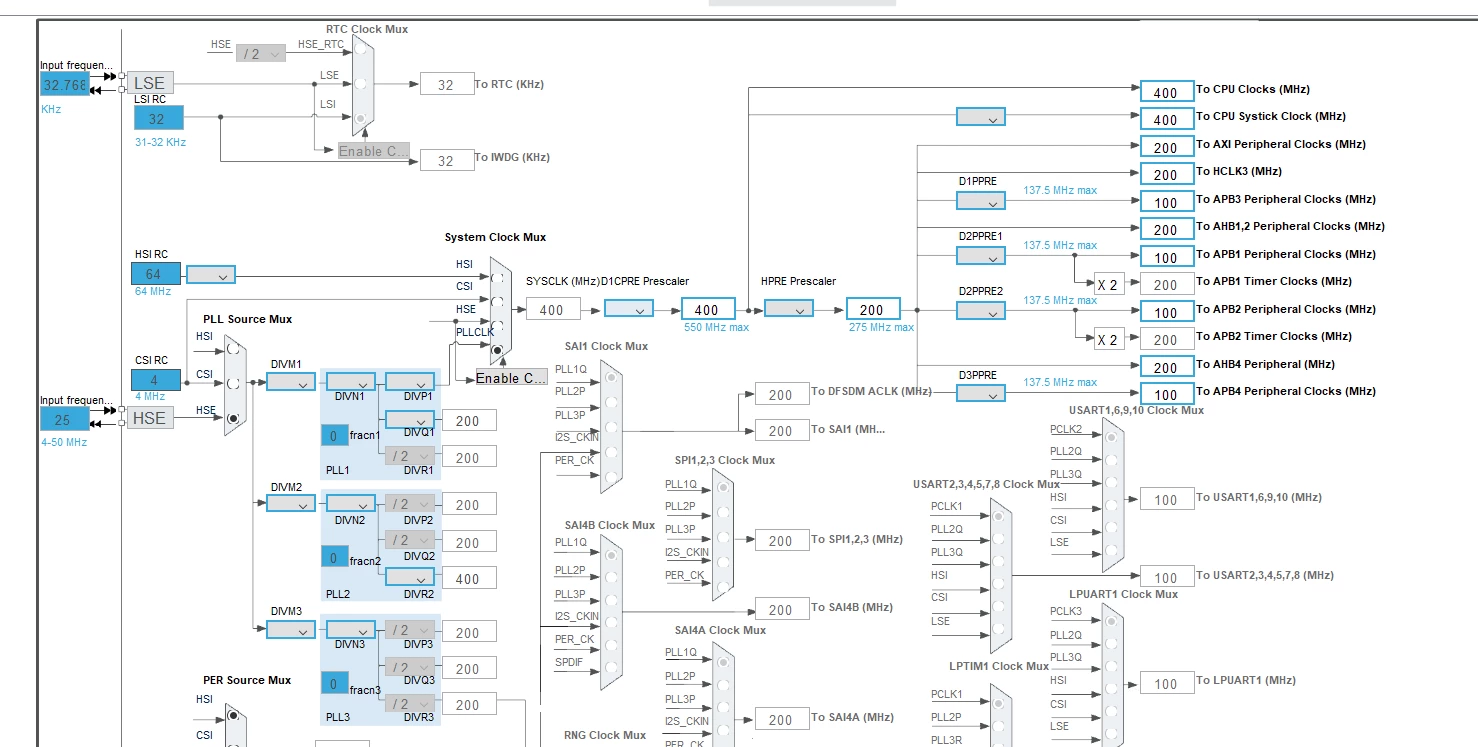Open the D1PPRE divider dropdown

981,201
